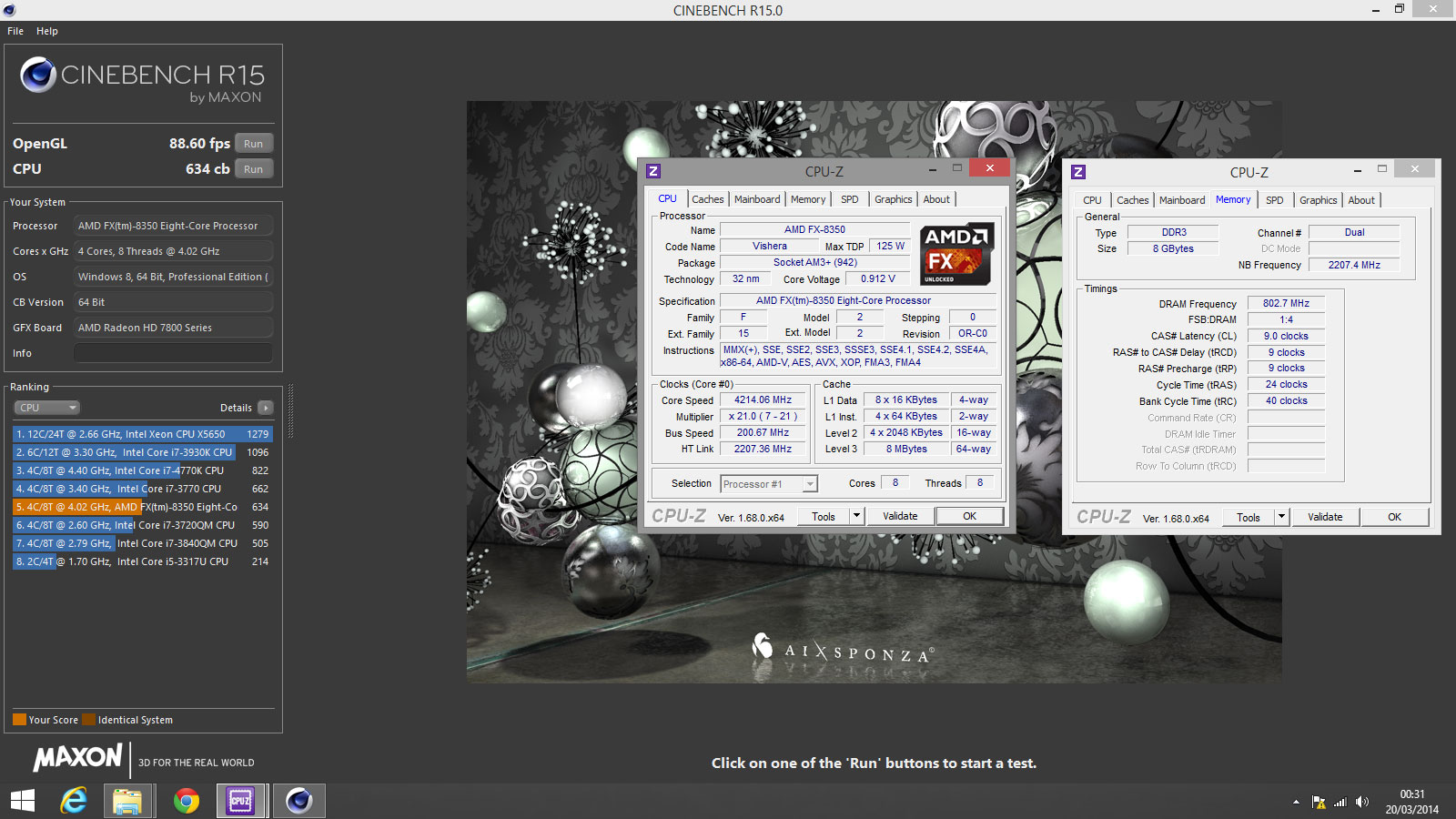Launch Internet Explorer from taskbar
Viewport: 1456px width, 819px height.
(x=74, y=801)
